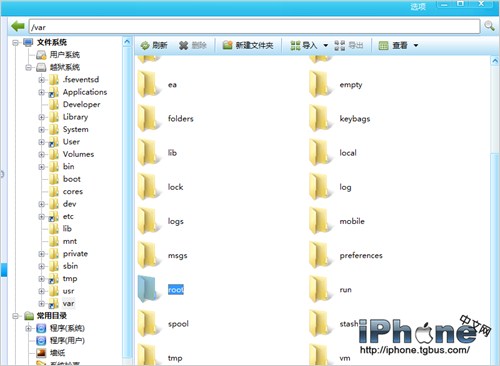Screen dimensions: 500x366
Task: Click the green back arrow icon
Action: [x=18, y=26]
